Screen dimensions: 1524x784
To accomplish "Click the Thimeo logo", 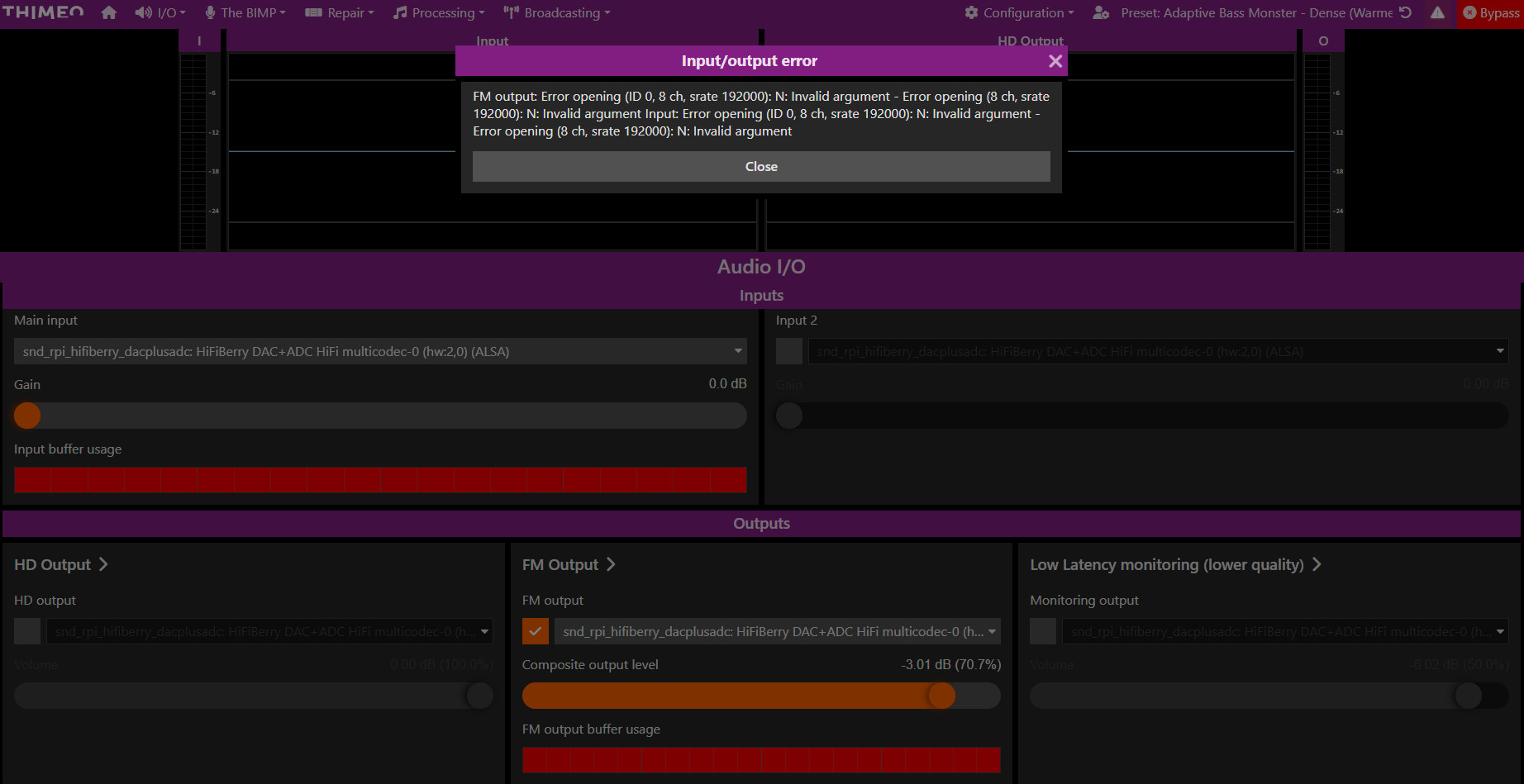I will click(43, 12).
